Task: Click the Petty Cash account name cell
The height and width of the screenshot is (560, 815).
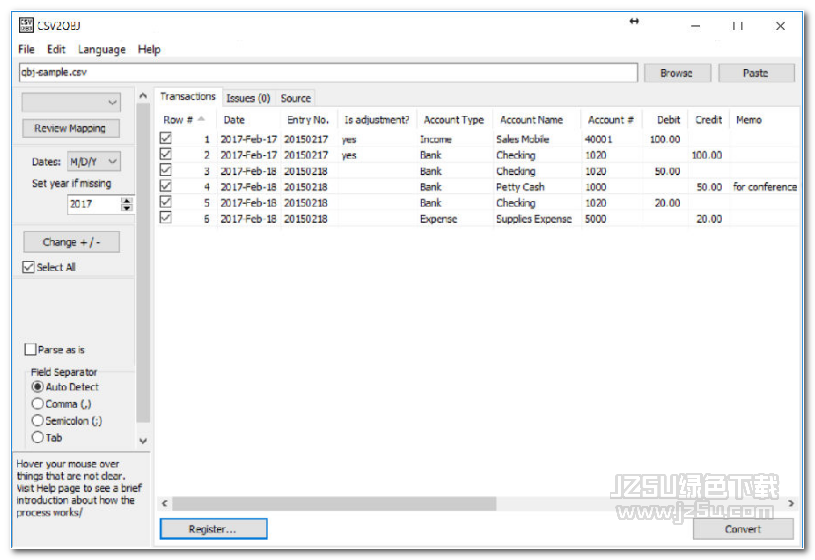Action: (520, 187)
